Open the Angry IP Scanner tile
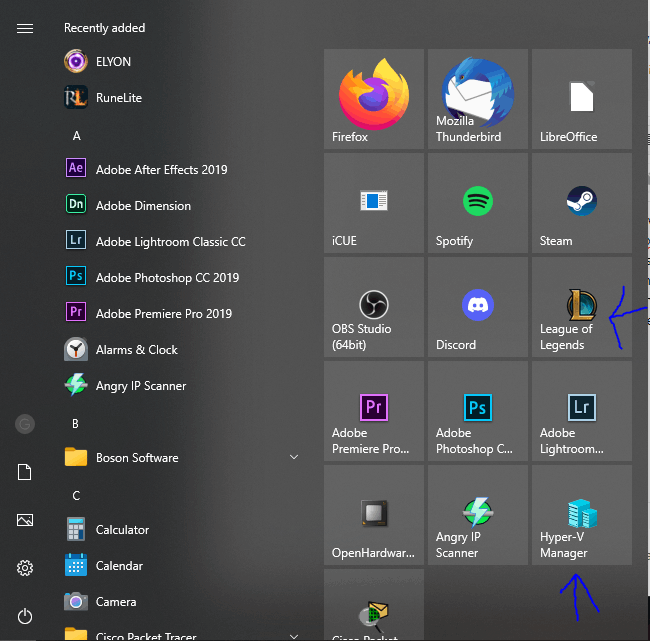Screen dimensions: 650x641 (478, 515)
